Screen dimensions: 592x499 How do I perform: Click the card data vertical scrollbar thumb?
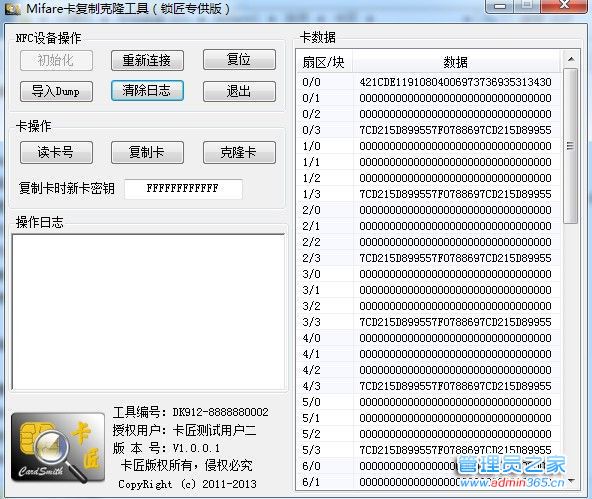click(x=570, y=146)
